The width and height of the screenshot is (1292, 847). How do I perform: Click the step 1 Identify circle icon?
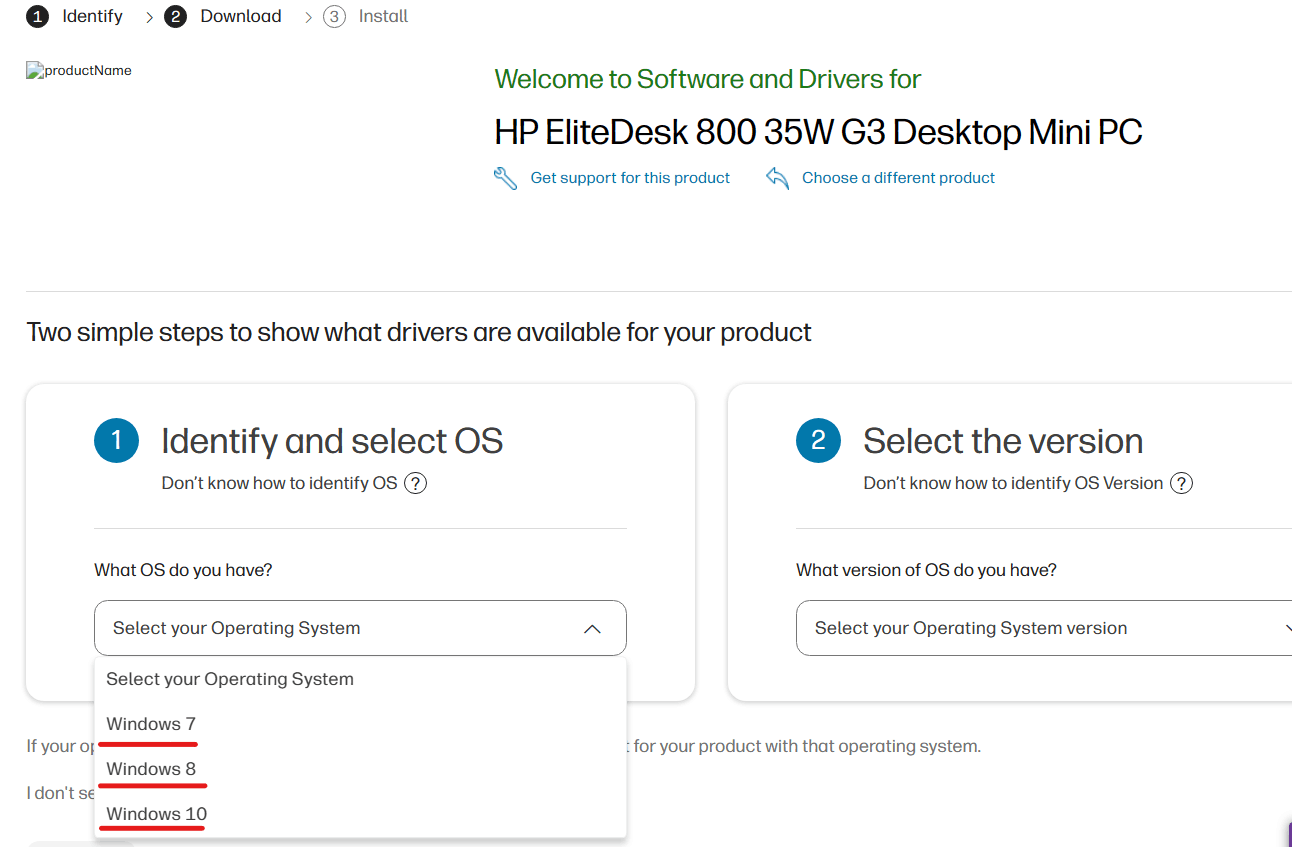pos(37,16)
